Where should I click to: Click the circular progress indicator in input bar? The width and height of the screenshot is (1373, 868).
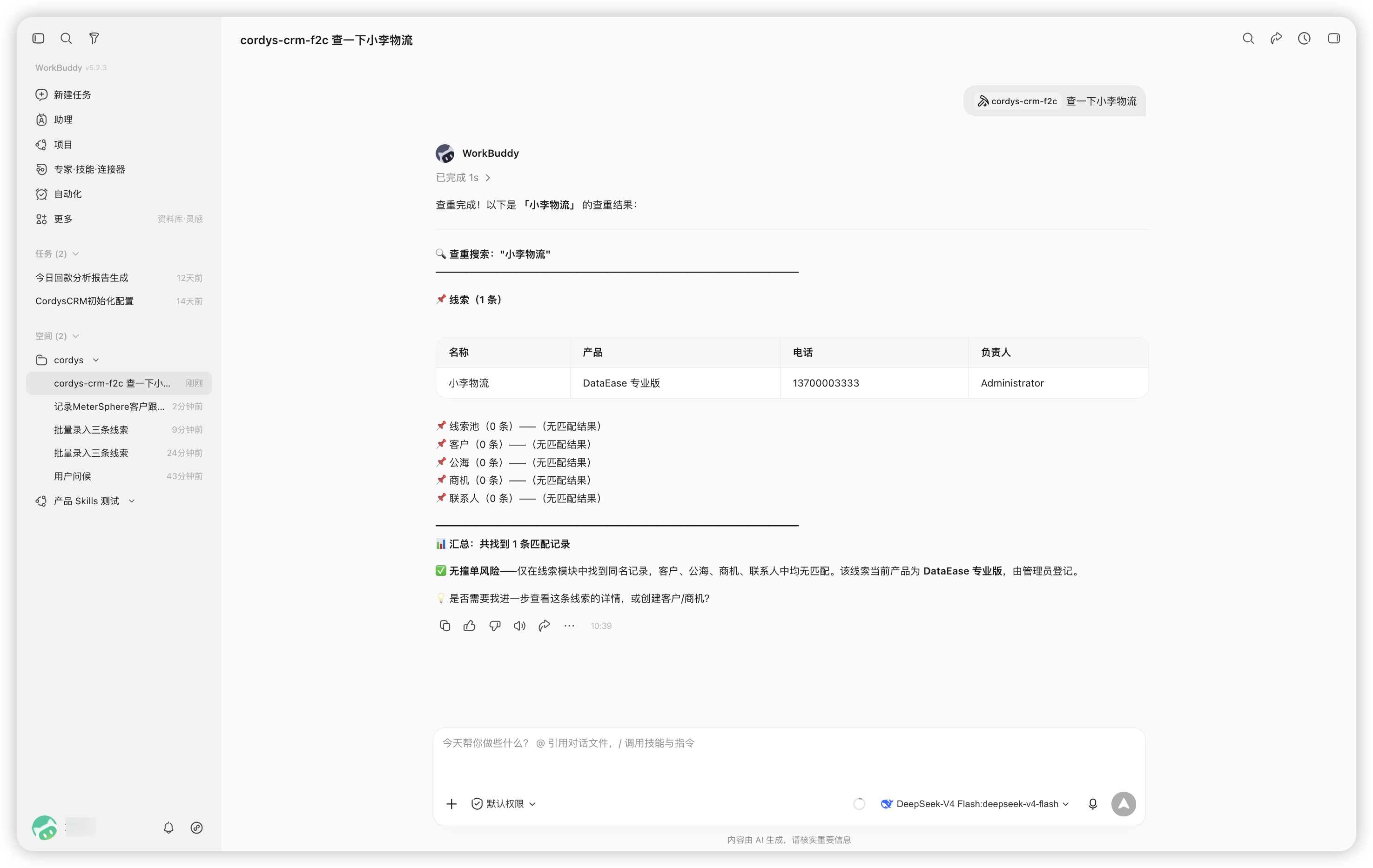click(859, 804)
